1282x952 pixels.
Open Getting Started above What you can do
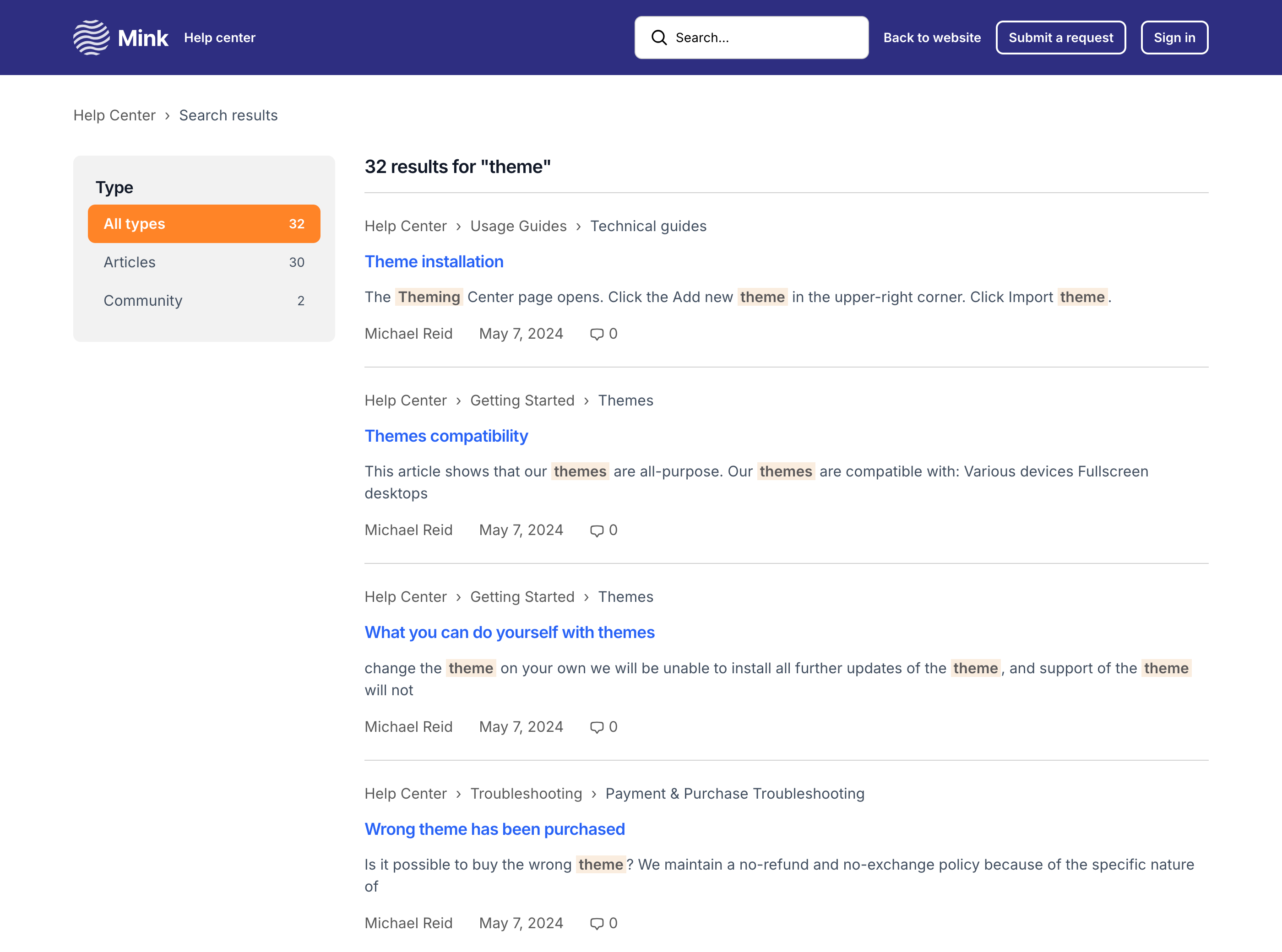(522, 597)
